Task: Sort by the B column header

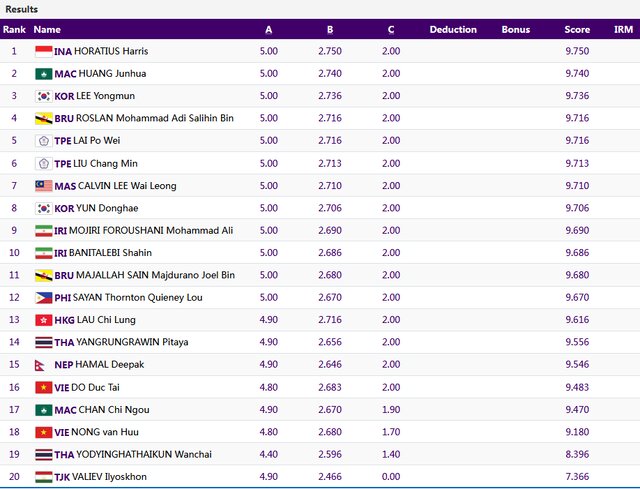Action: tap(330, 30)
